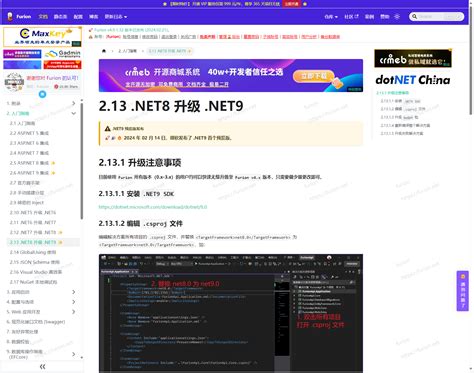Click the star icon beside 2.6 ASP.NET 9
The width and height of the screenshot is (474, 373).
click(x=53, y=173)
